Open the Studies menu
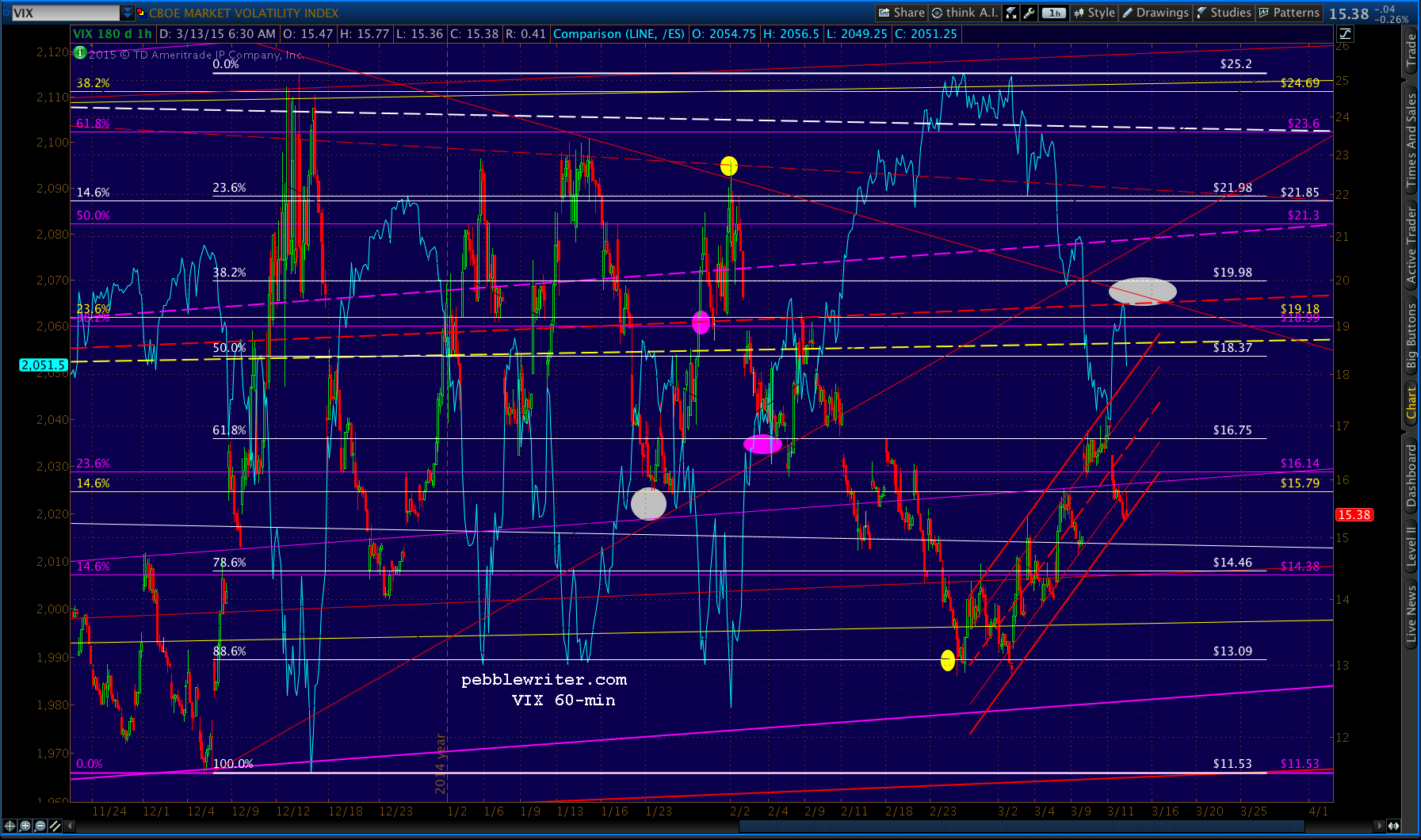Viewport: 1421px width, 840px height. pyautogui.click(x=1224, y=13)
